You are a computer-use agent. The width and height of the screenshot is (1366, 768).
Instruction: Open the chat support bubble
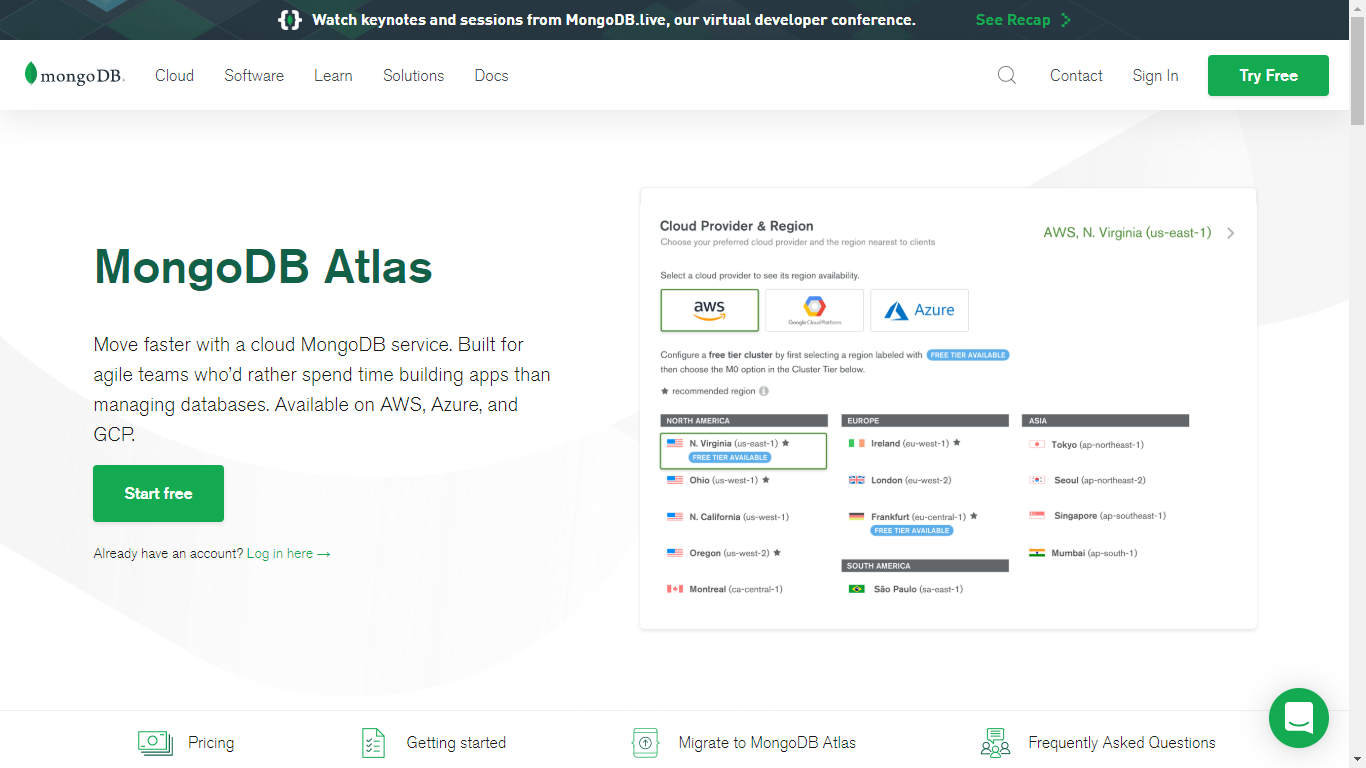click(x=1298, y=717)
